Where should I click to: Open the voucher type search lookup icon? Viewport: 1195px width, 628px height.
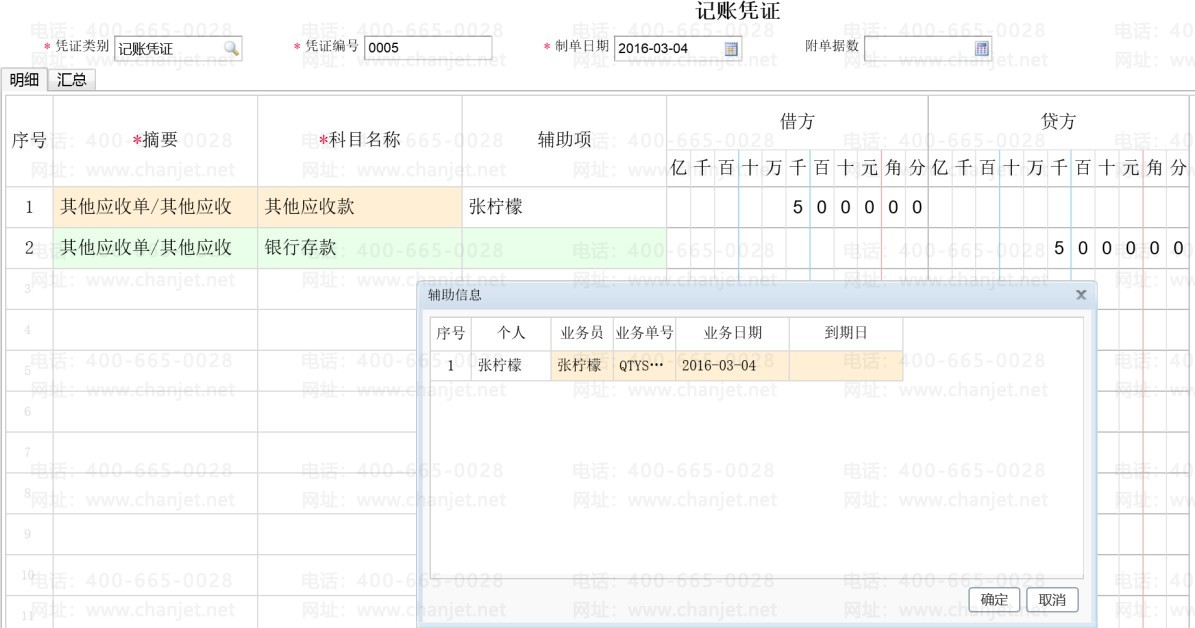(x=231, y=49)
